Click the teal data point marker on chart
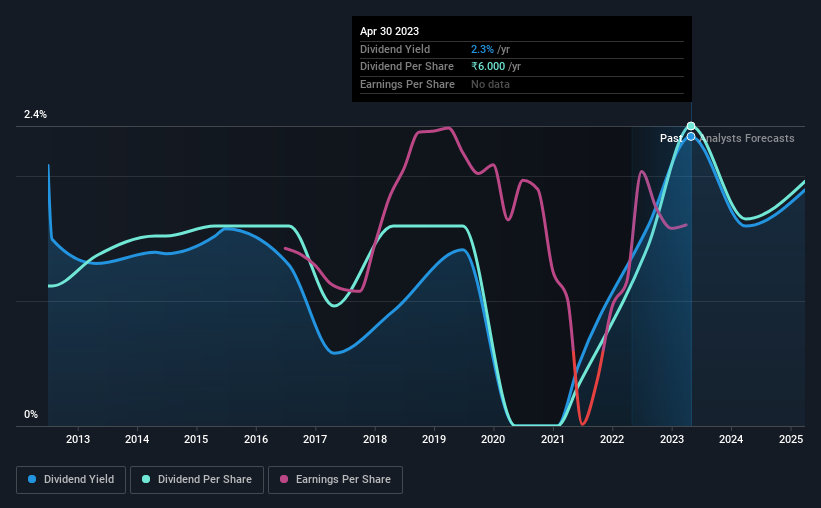Image resolution: width=821 pixels, height=508 pixels. pos(691,126)
